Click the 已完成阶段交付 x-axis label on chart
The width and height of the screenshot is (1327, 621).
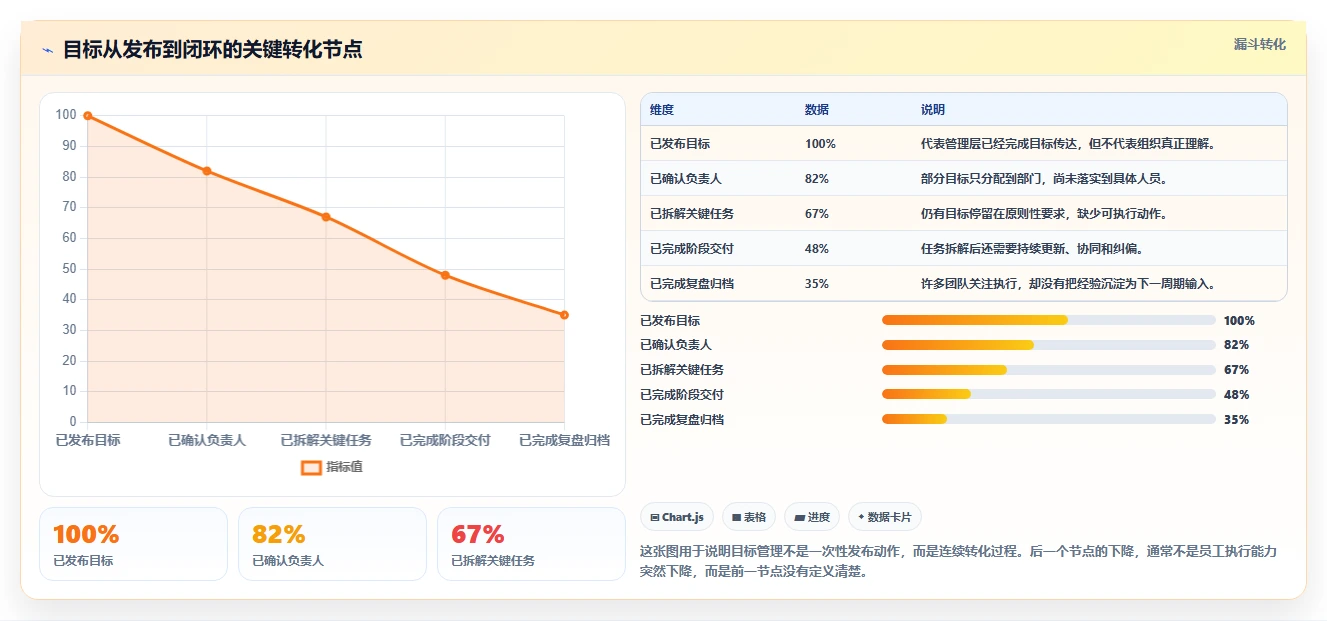pos(445,441)
